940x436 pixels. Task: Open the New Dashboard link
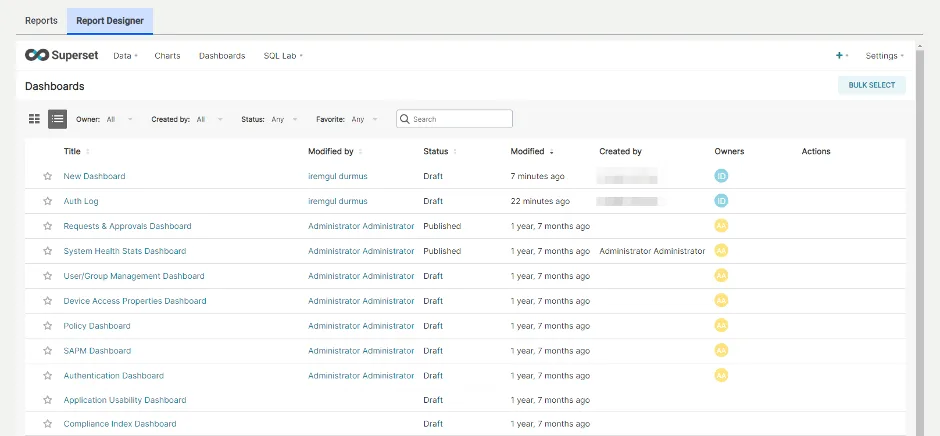coord(94,176)
